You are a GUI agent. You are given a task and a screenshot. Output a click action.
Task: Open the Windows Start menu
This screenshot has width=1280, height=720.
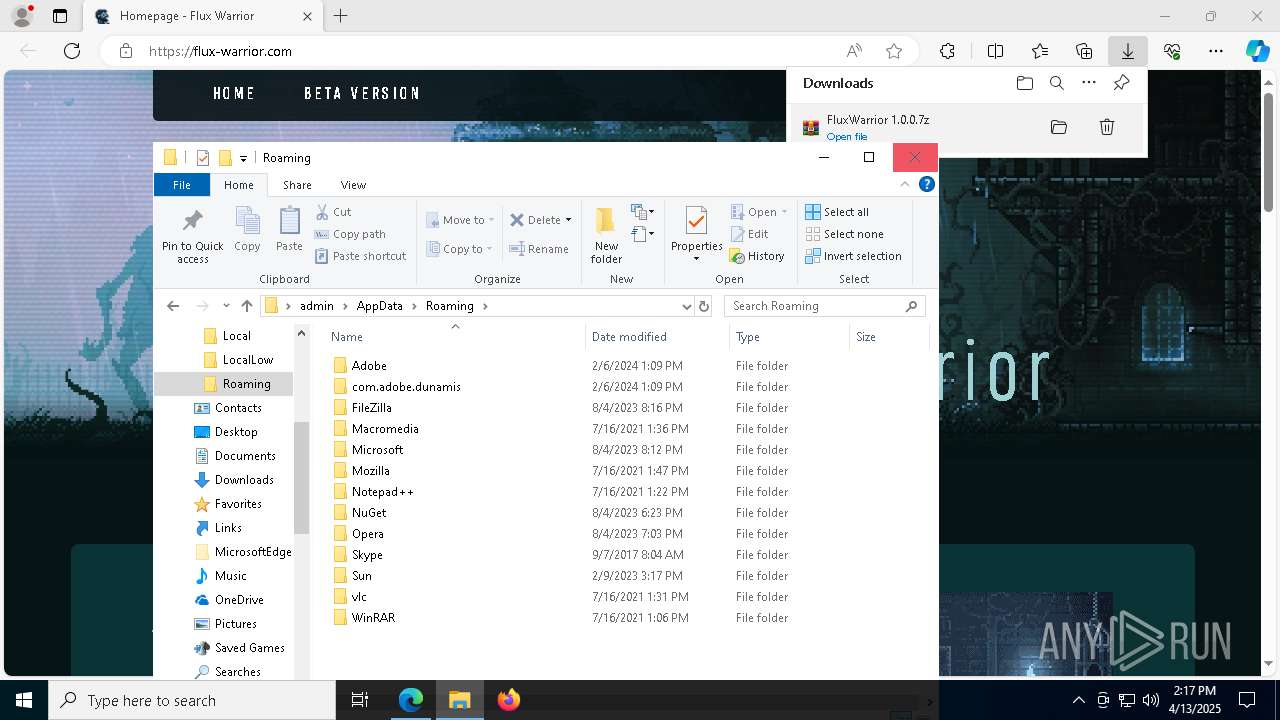(x=24, y=700)
